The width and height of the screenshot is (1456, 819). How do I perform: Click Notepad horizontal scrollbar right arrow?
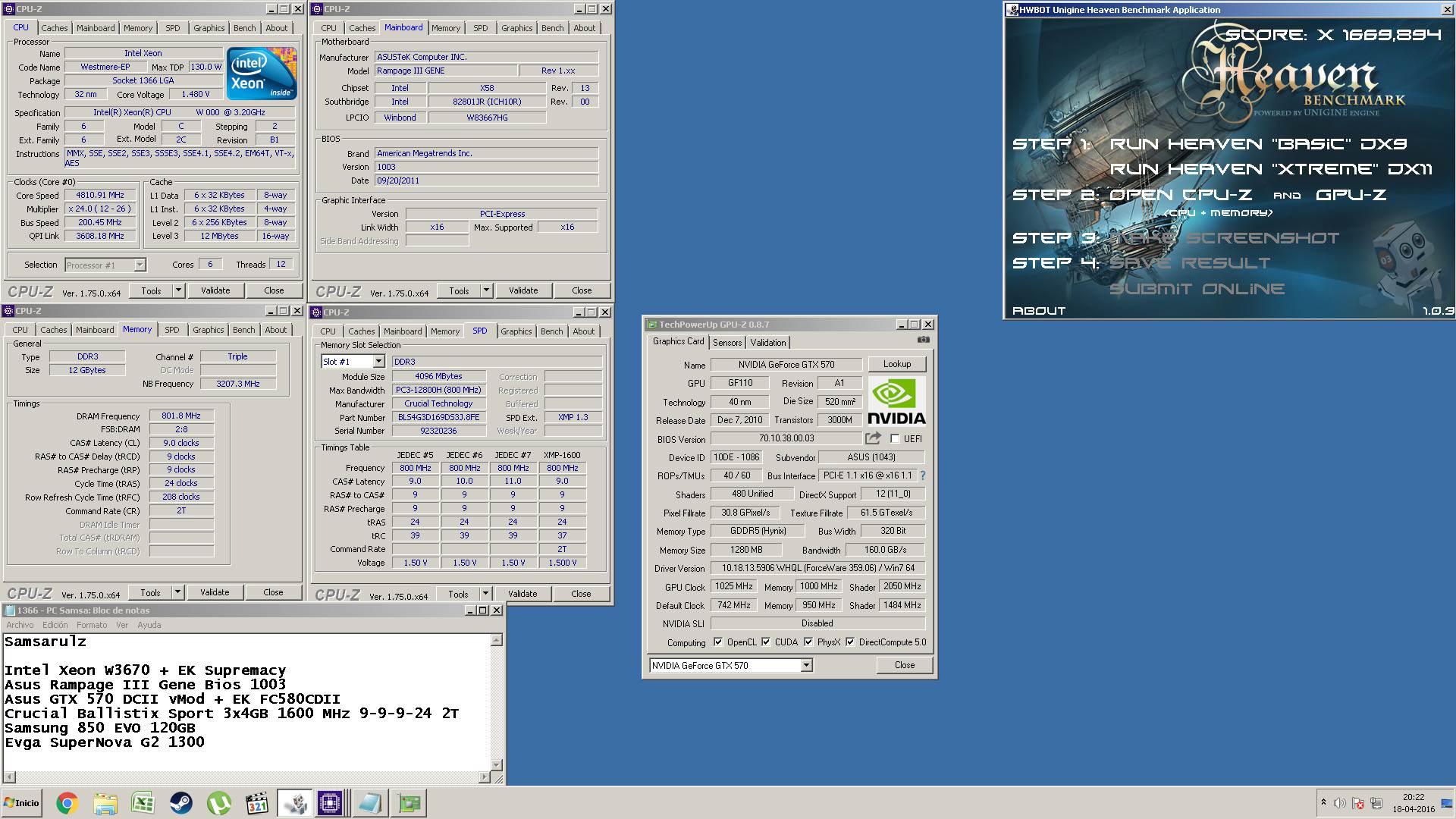click(484, 777)
